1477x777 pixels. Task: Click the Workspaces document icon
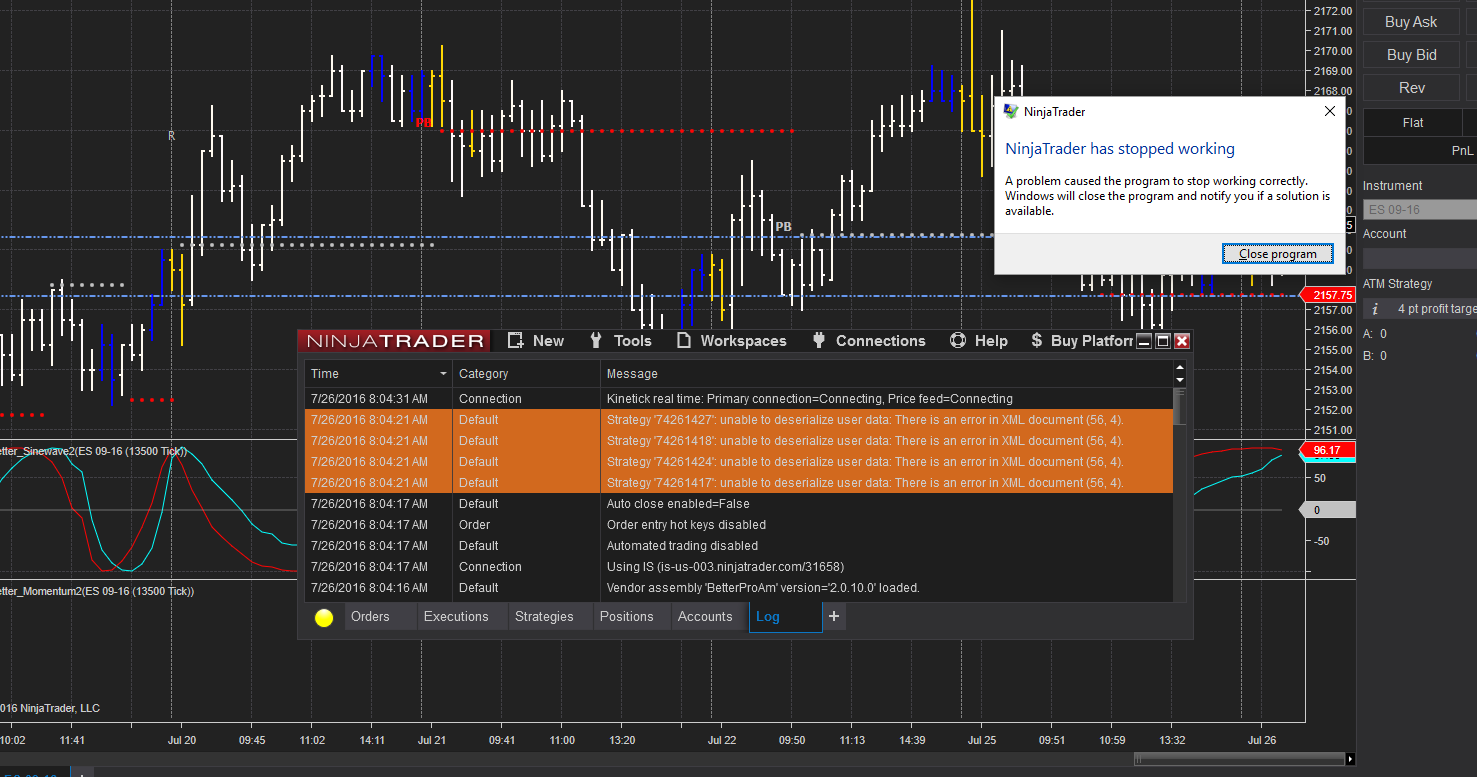tap(684, 341)
